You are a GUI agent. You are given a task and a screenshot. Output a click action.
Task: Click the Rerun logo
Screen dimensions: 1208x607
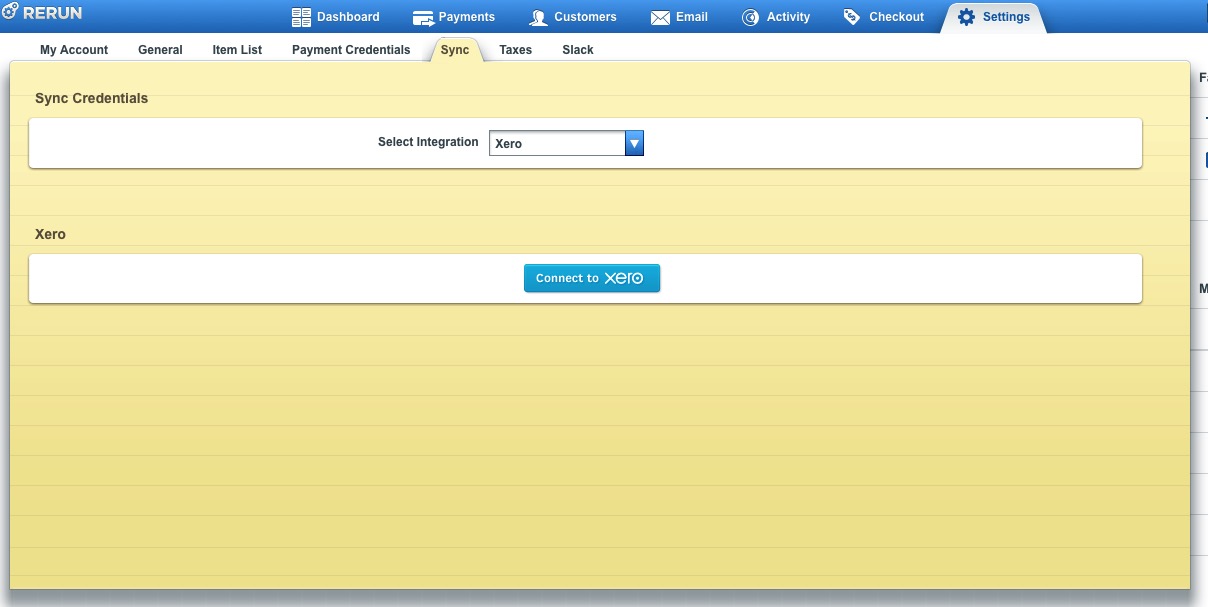(x=42, y=13)
